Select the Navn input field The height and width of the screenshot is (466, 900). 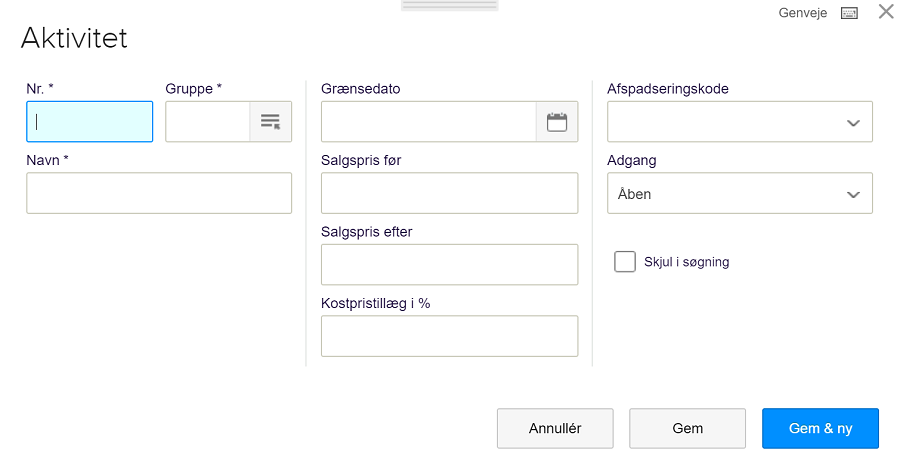tap(159, 193)
